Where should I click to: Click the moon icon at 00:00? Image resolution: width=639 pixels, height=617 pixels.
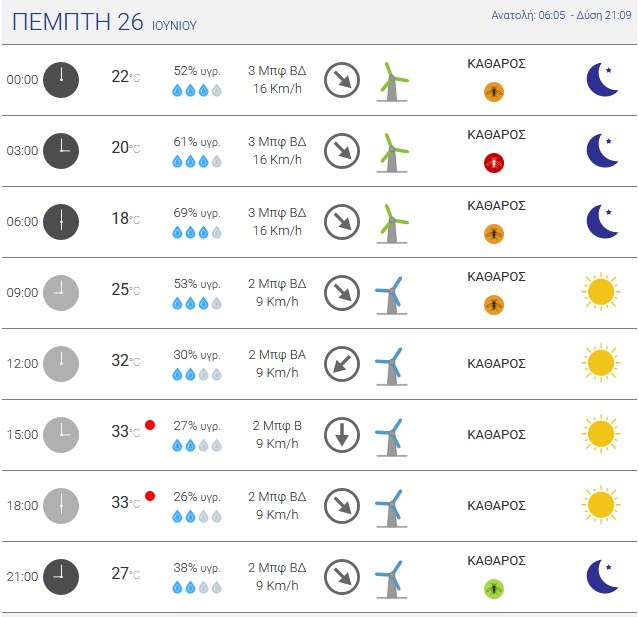(x=602, y=79)
